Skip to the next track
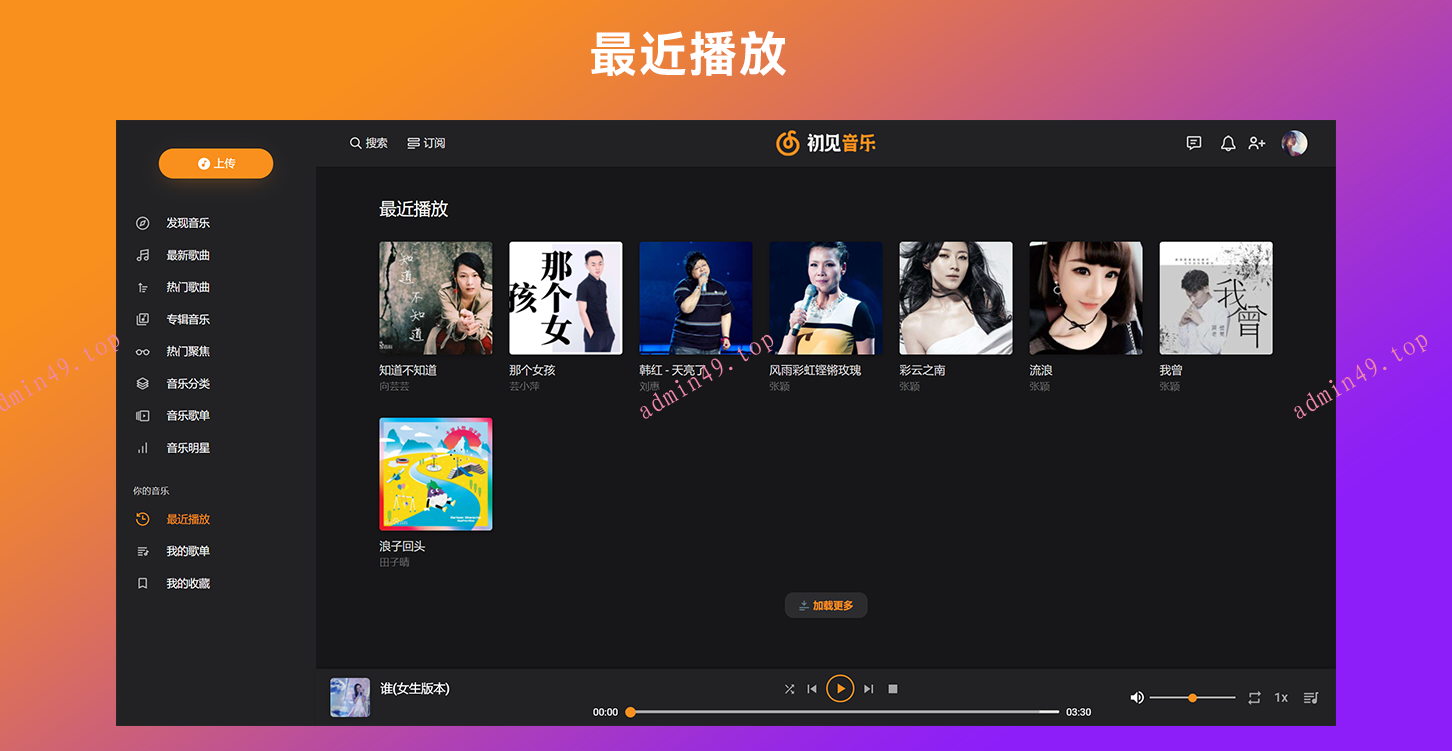The height and width of the screenshot is (751, 1452). point(869,689)
